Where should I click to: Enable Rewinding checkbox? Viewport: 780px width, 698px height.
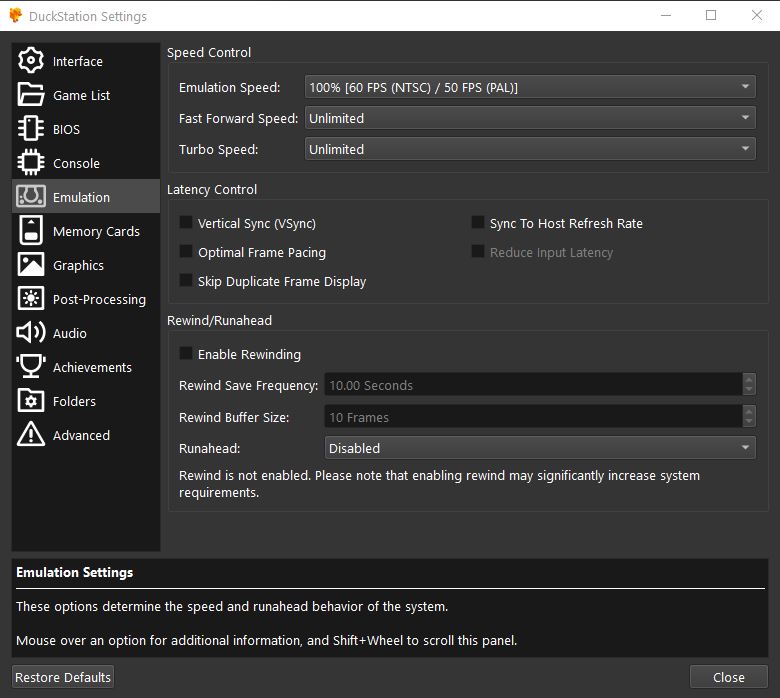[186, 353]
